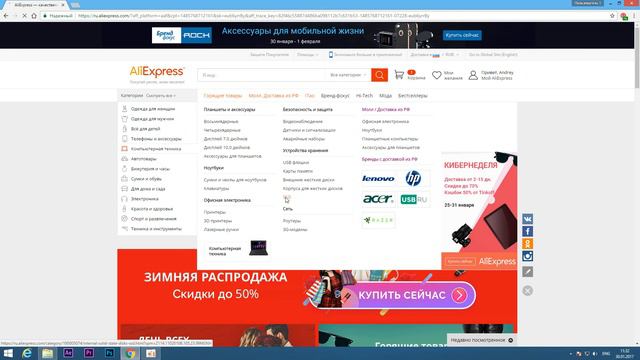This screenshot has width=640, height=360.
Task: Expand the 'Недавно просмотренное' panel
Action: [482, 340]
